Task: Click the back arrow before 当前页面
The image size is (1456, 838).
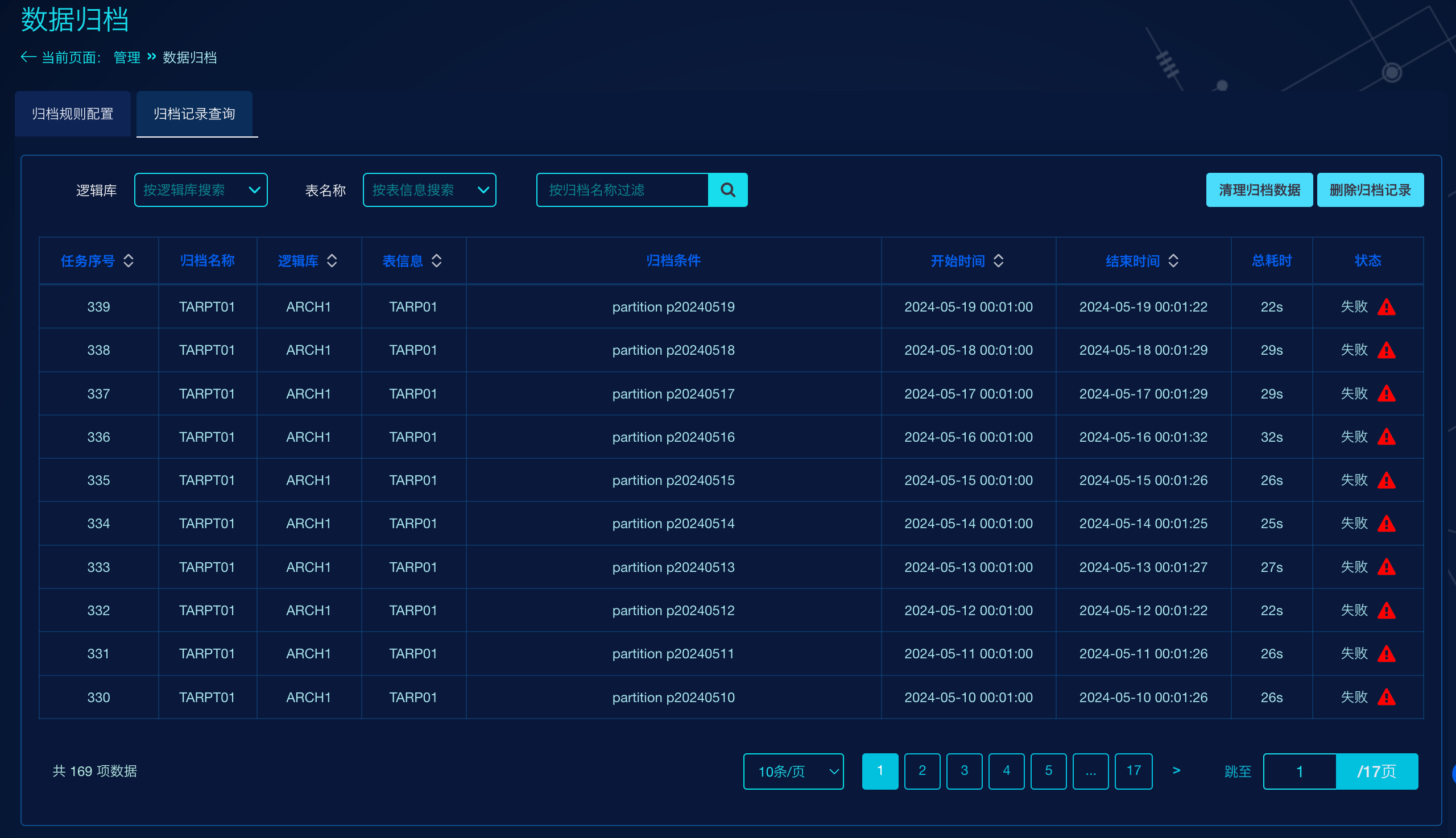Action: 28,57
